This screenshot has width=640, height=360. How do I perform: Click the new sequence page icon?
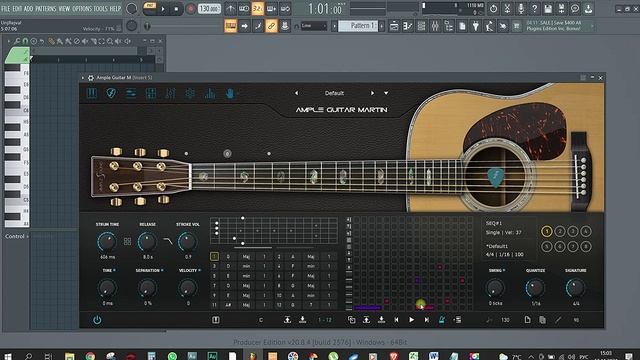click(527, 320)
